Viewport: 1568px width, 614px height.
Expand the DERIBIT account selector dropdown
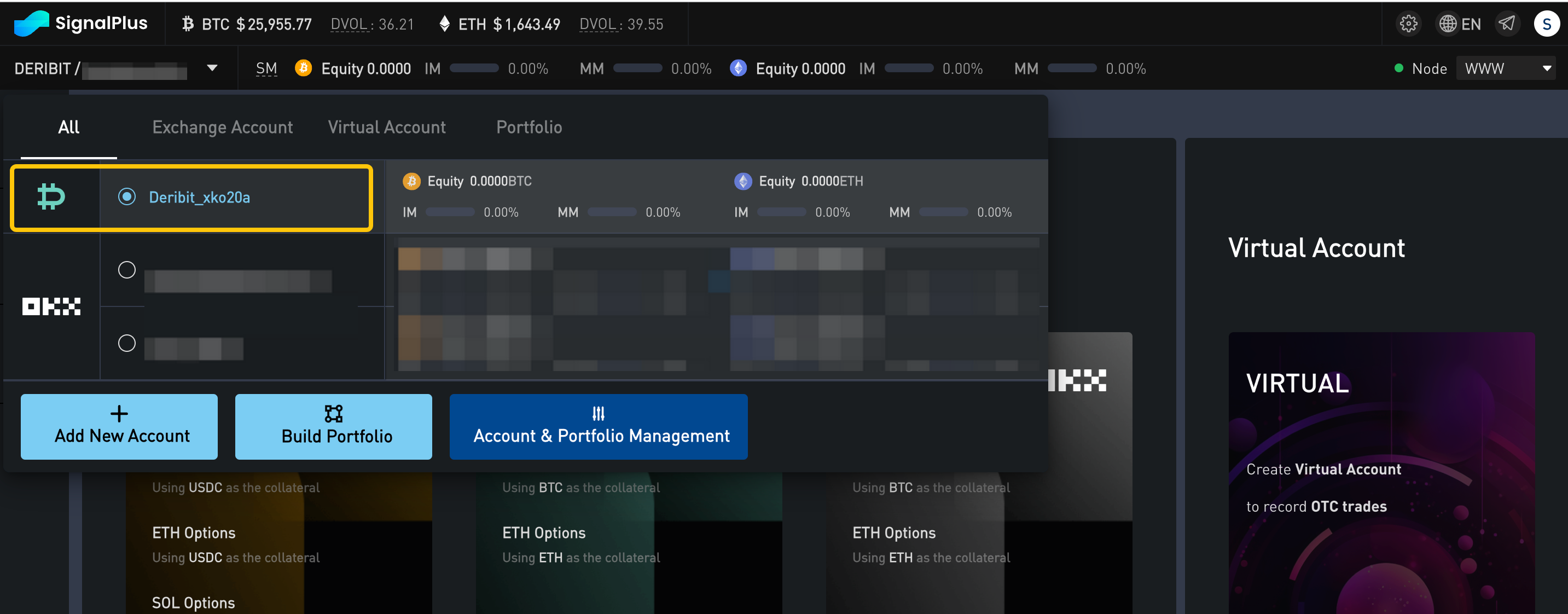pyautogui.click(x=212, y=68)
